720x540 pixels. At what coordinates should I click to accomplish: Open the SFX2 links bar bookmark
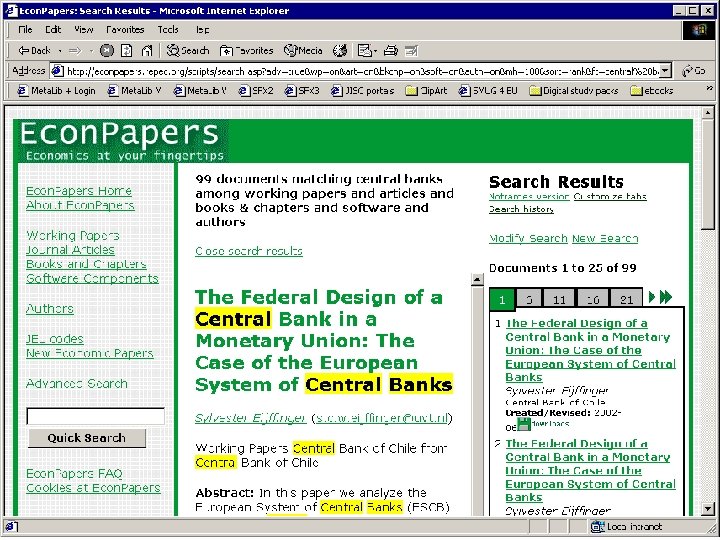click(x=256, y=91)
